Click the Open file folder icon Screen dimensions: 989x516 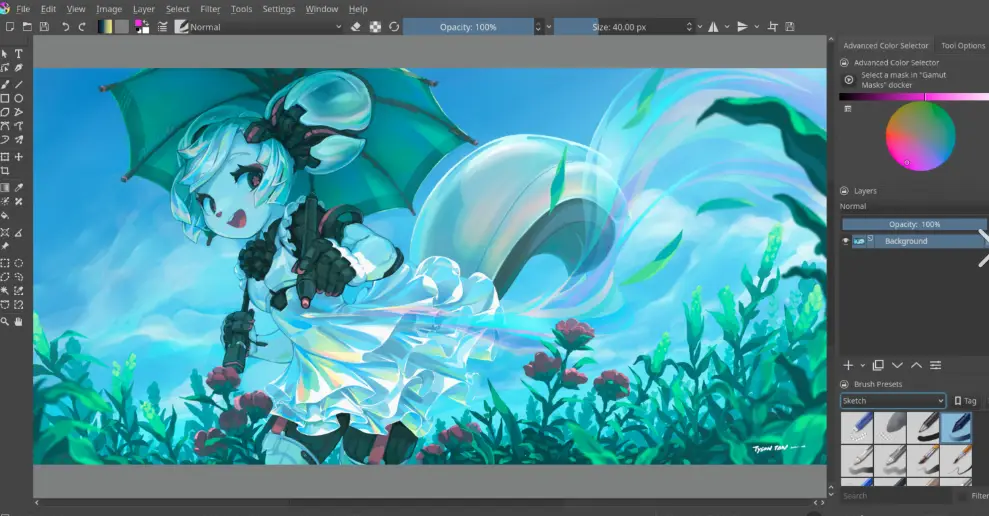[x=27, y=26]
